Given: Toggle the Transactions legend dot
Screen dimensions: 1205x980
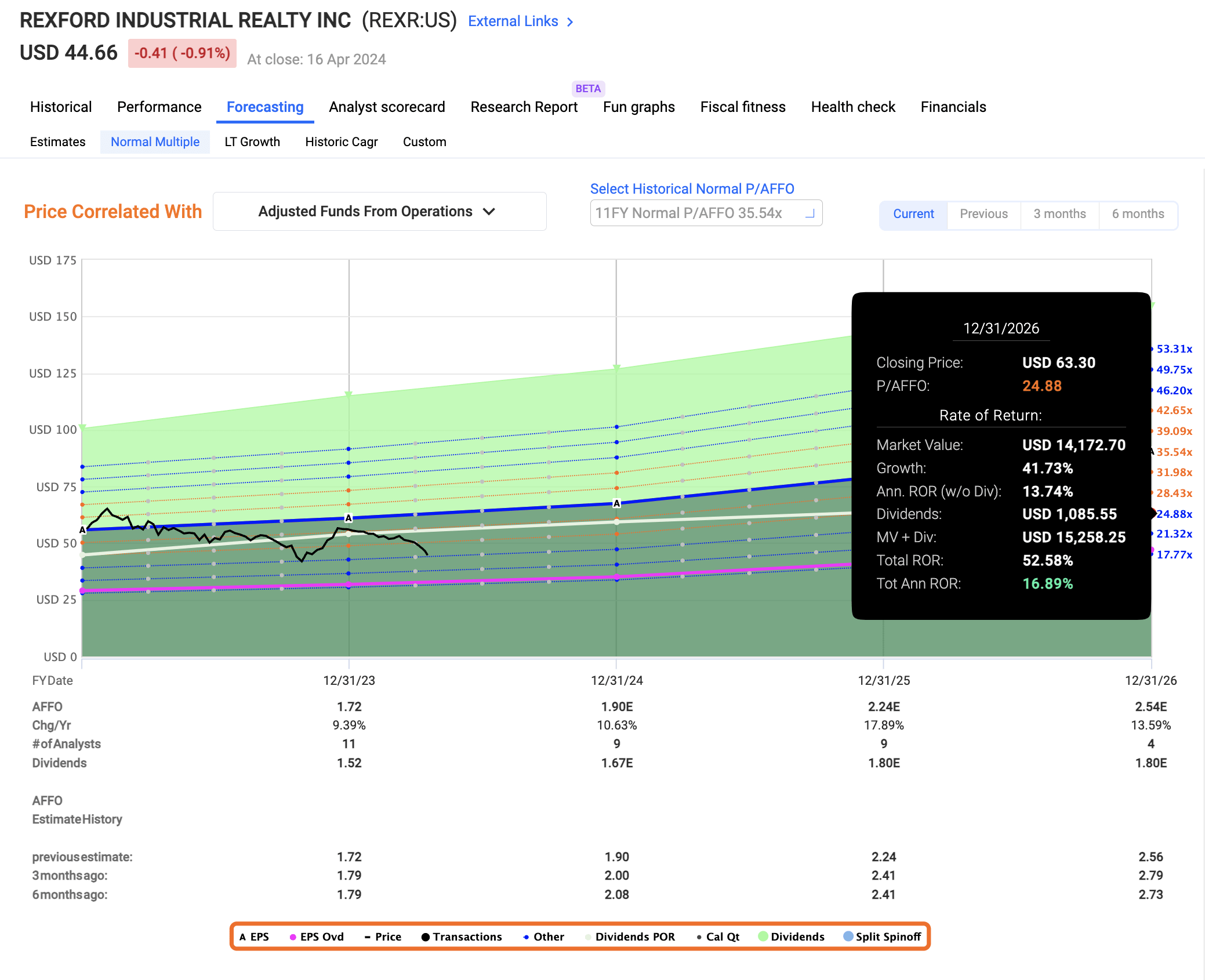Looking at the screenshot, I should pos(425,937).
